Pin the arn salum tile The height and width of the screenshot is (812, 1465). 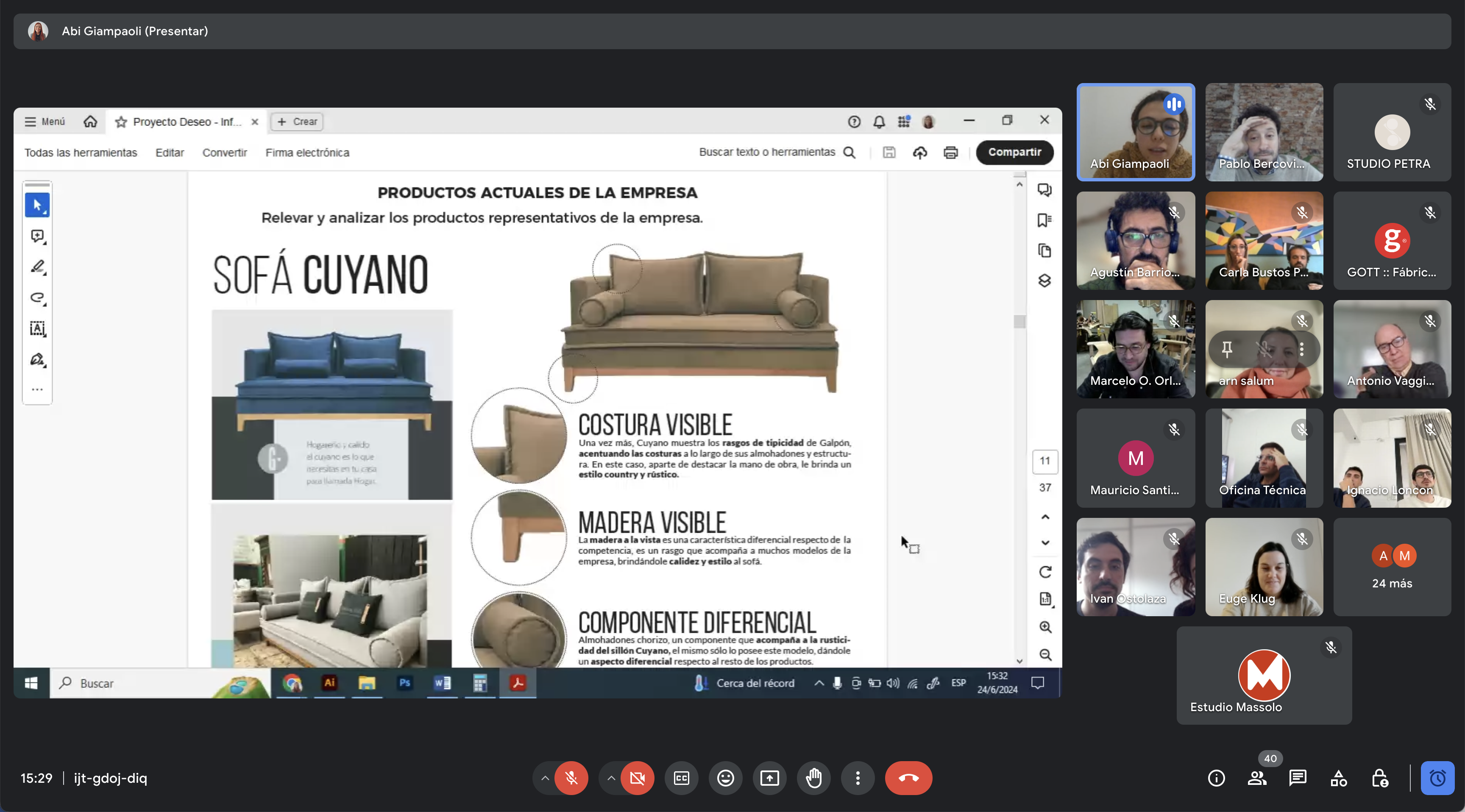click(1227, 349)
